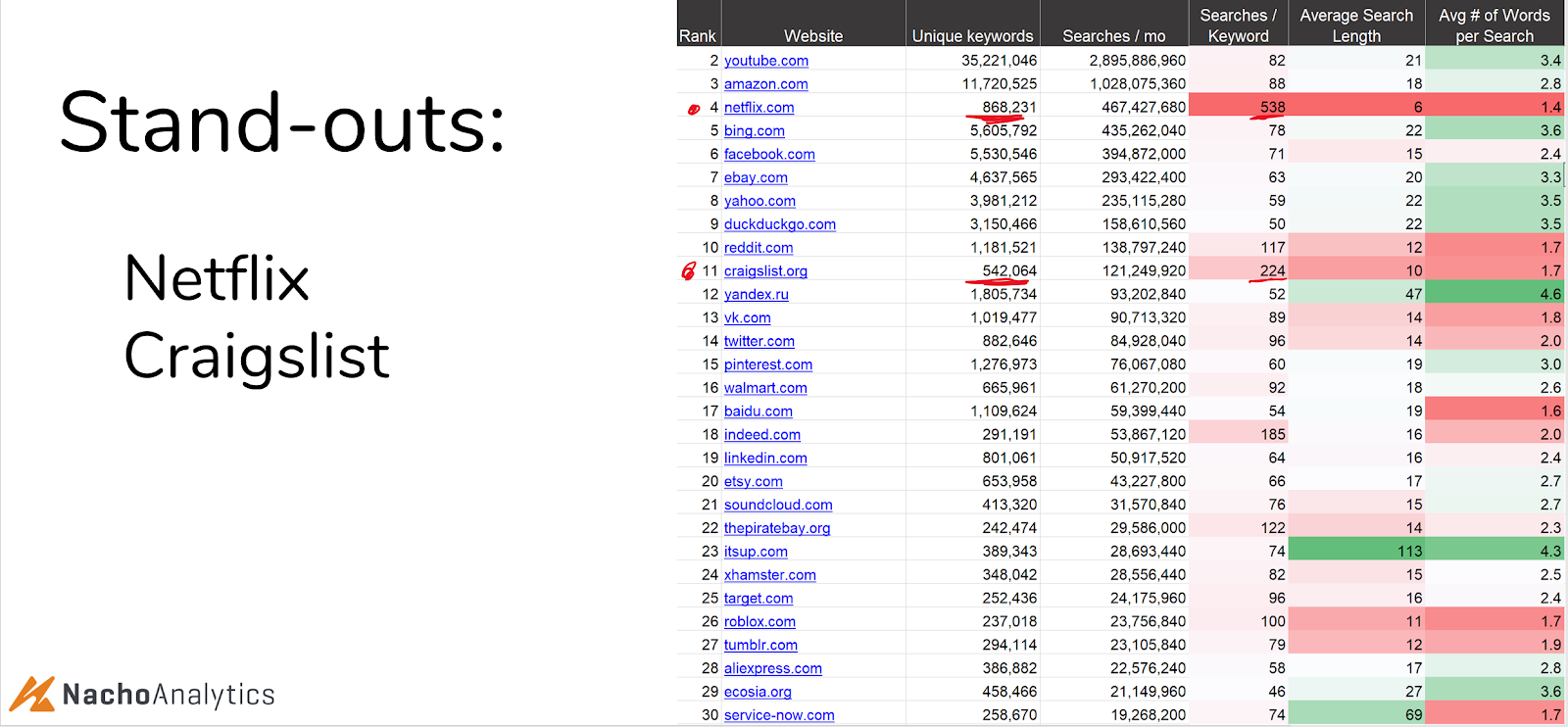This screenshot has width=1568, height=727.
Task: Open the pinterest.com link
Action: point(768,364)
